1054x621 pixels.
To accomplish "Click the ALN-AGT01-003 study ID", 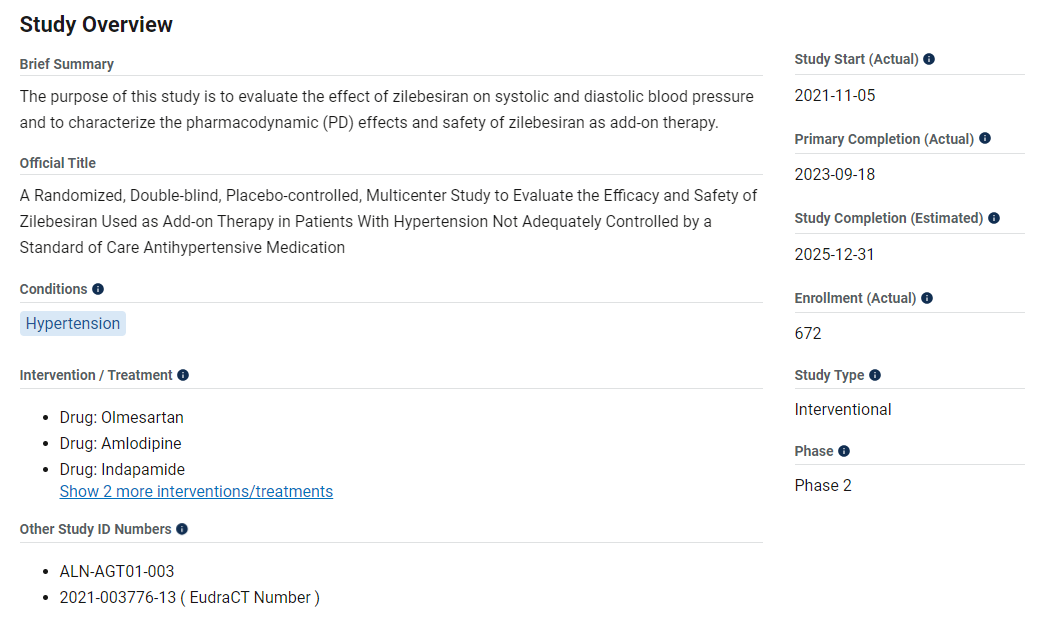I will click(117, 572).
